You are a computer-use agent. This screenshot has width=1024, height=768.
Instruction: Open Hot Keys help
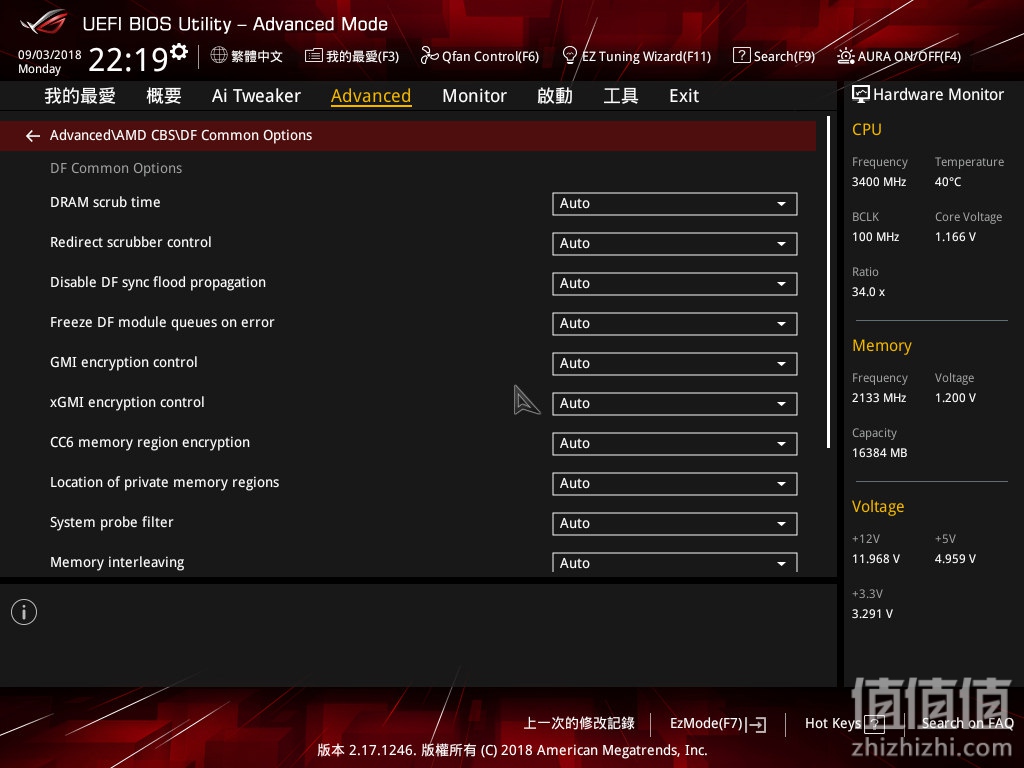tap(844, 724)
